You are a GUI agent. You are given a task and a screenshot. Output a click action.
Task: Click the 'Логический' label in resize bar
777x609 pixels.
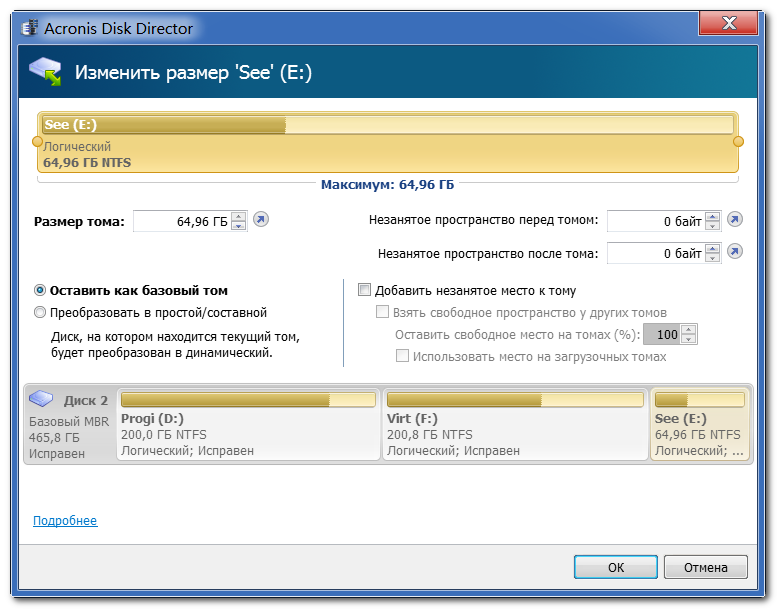tap(77, 147)
